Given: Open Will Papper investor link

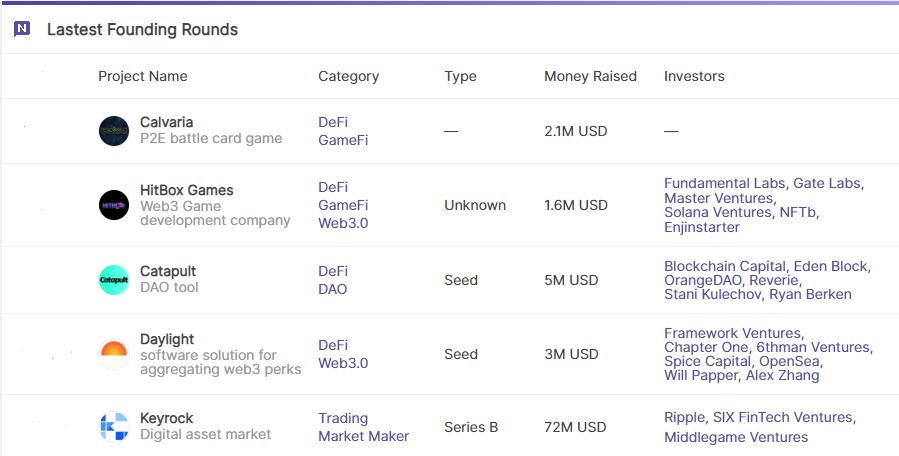Looking at the screenshot, I should click(701, 376).
